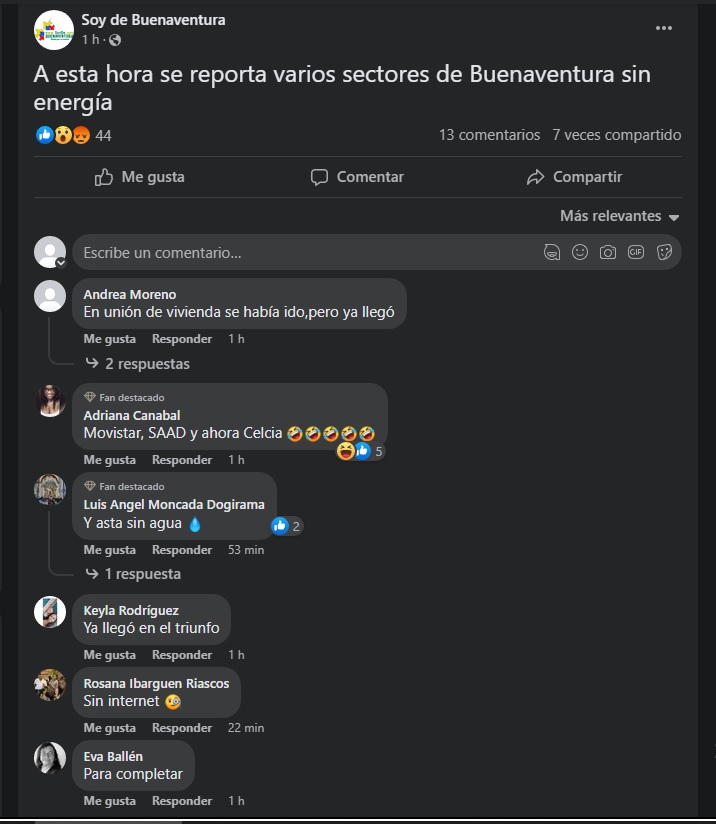Share the post with Compartir
This screenshot has height=824, width=716.
575,177
